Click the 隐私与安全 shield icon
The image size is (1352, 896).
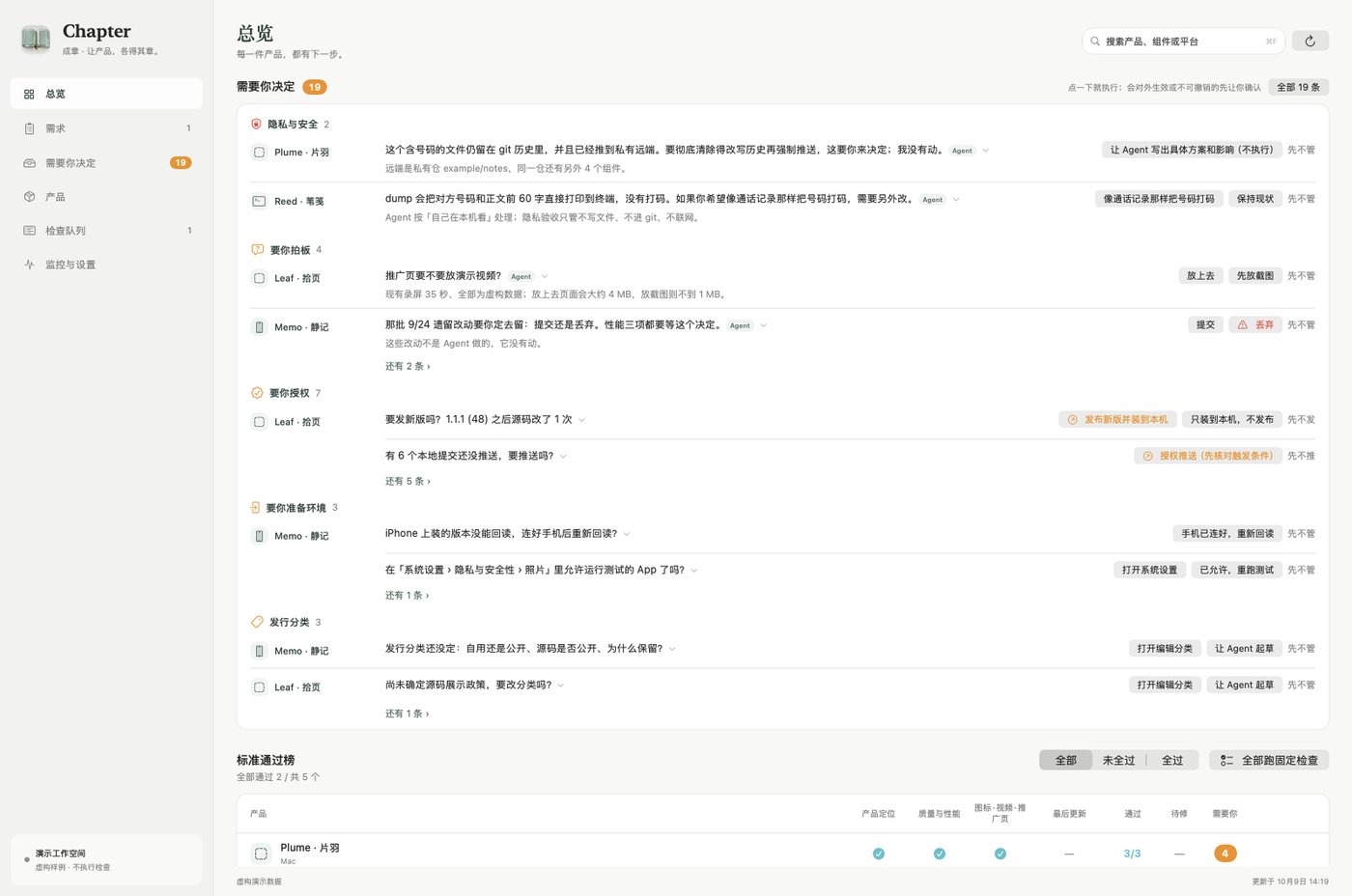(256, 125)
